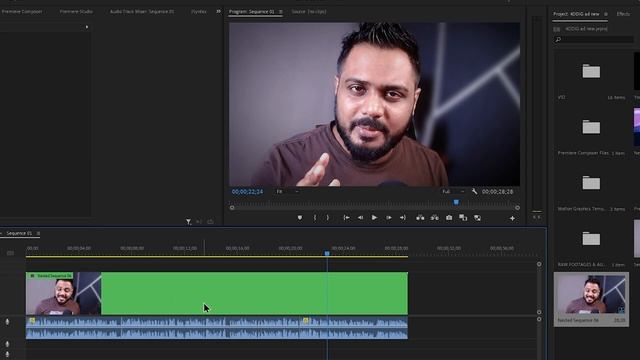This screenshot has width=640, height=360.
Task: Click timeline ruler mark 00;00;16;00
Action: click(x=238, y=248)
